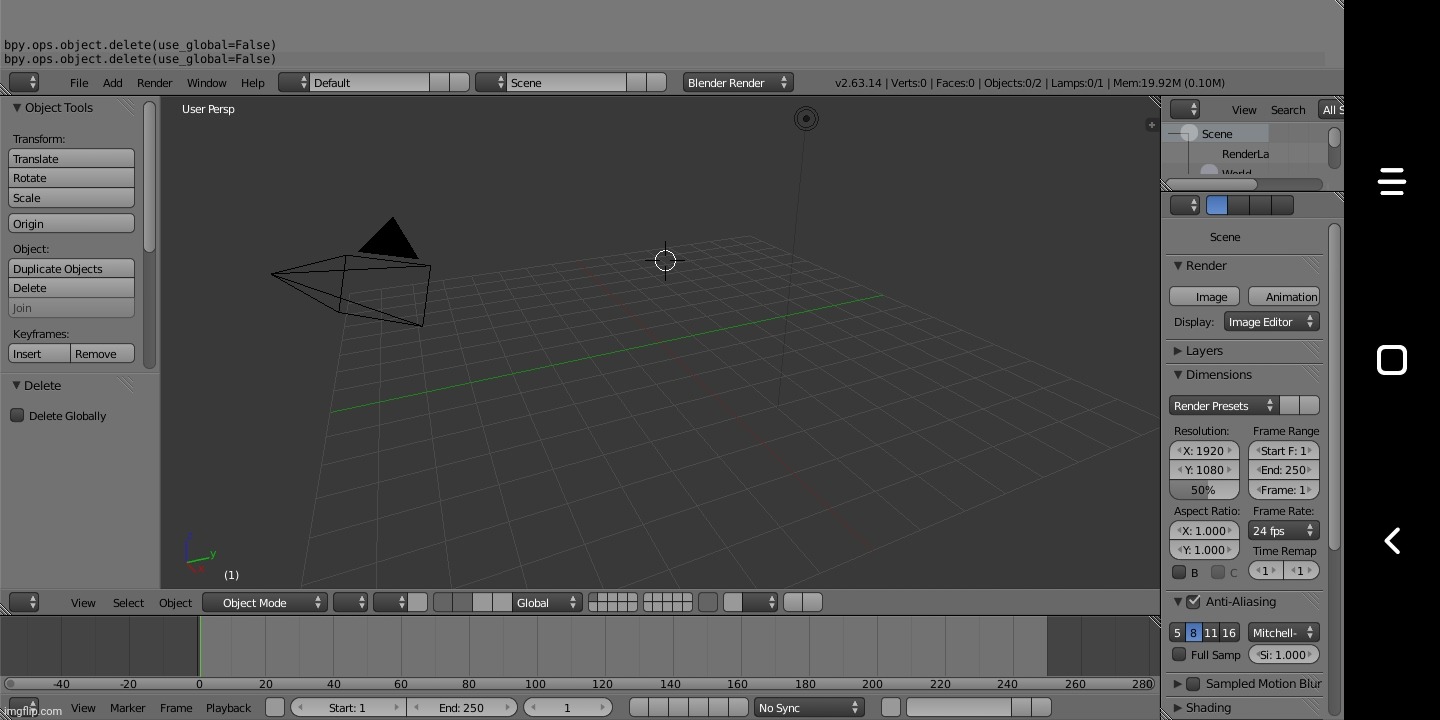Select the highlighted Render properties tab
The width and height of the screenshot is (1440, 720).
tap(1217, 205)
